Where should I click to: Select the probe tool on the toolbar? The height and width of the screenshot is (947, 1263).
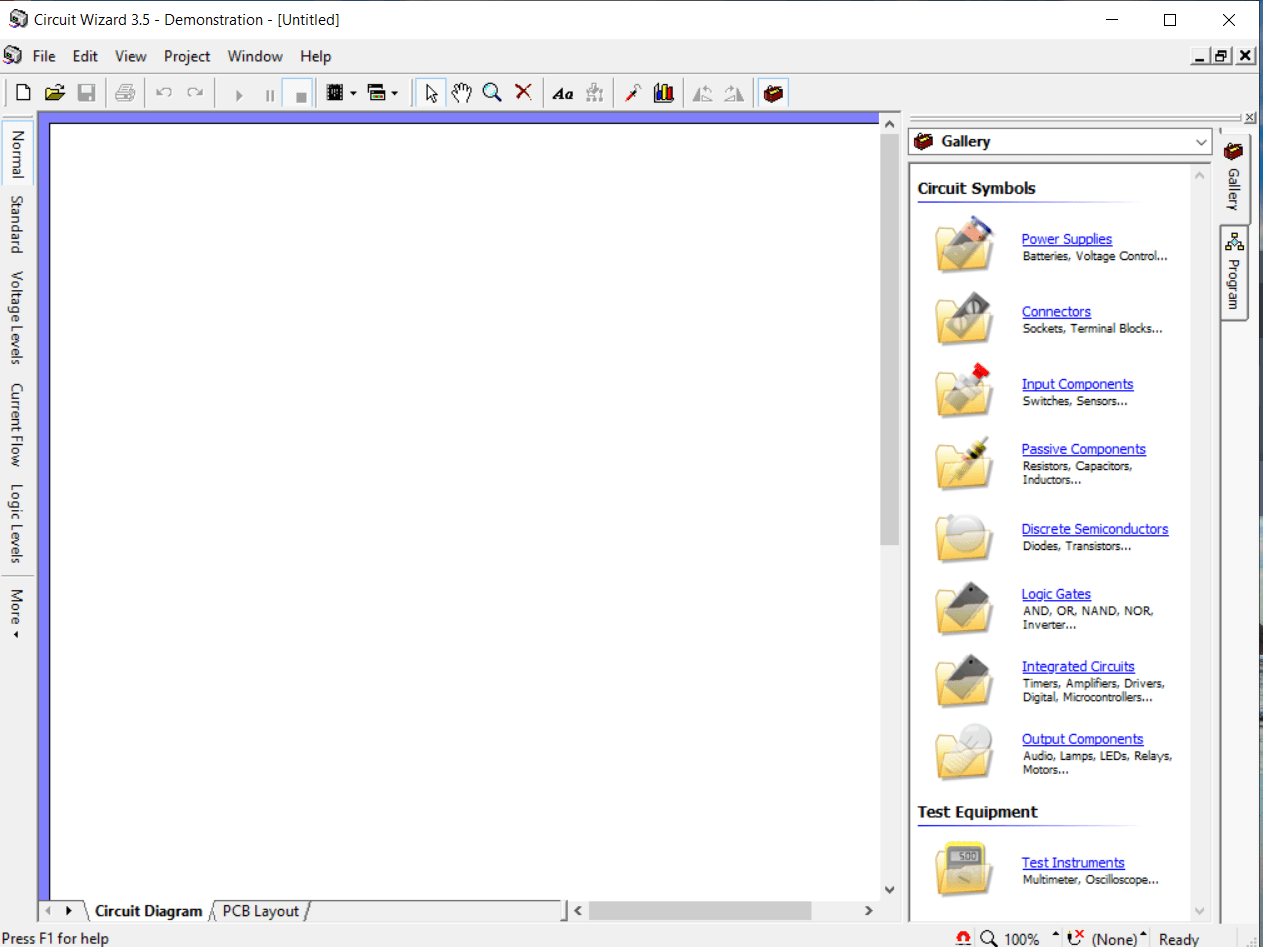632,92
